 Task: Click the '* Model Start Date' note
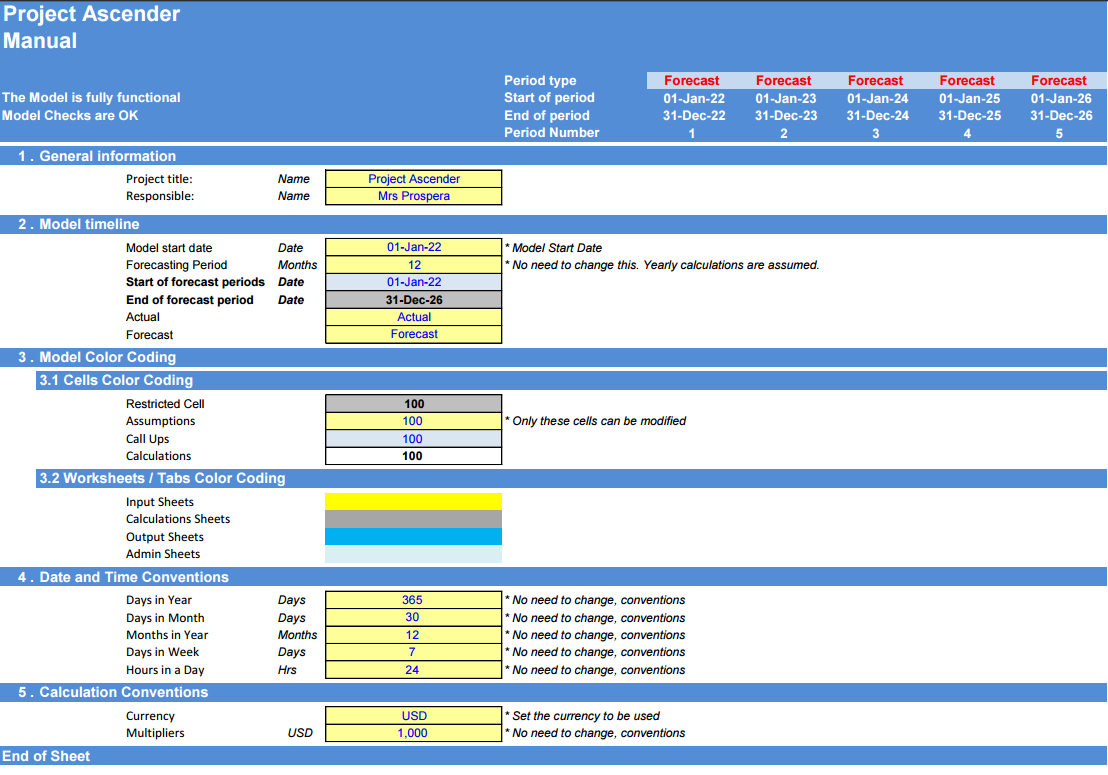pyautogui.click(x=553, y=248)
